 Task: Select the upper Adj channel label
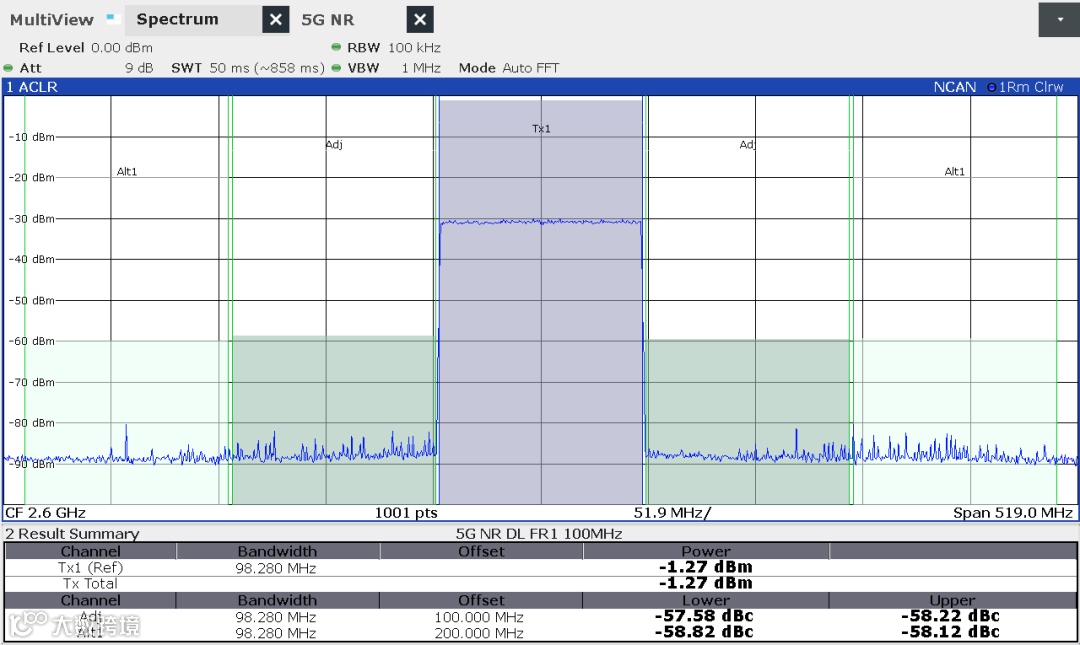747,145
